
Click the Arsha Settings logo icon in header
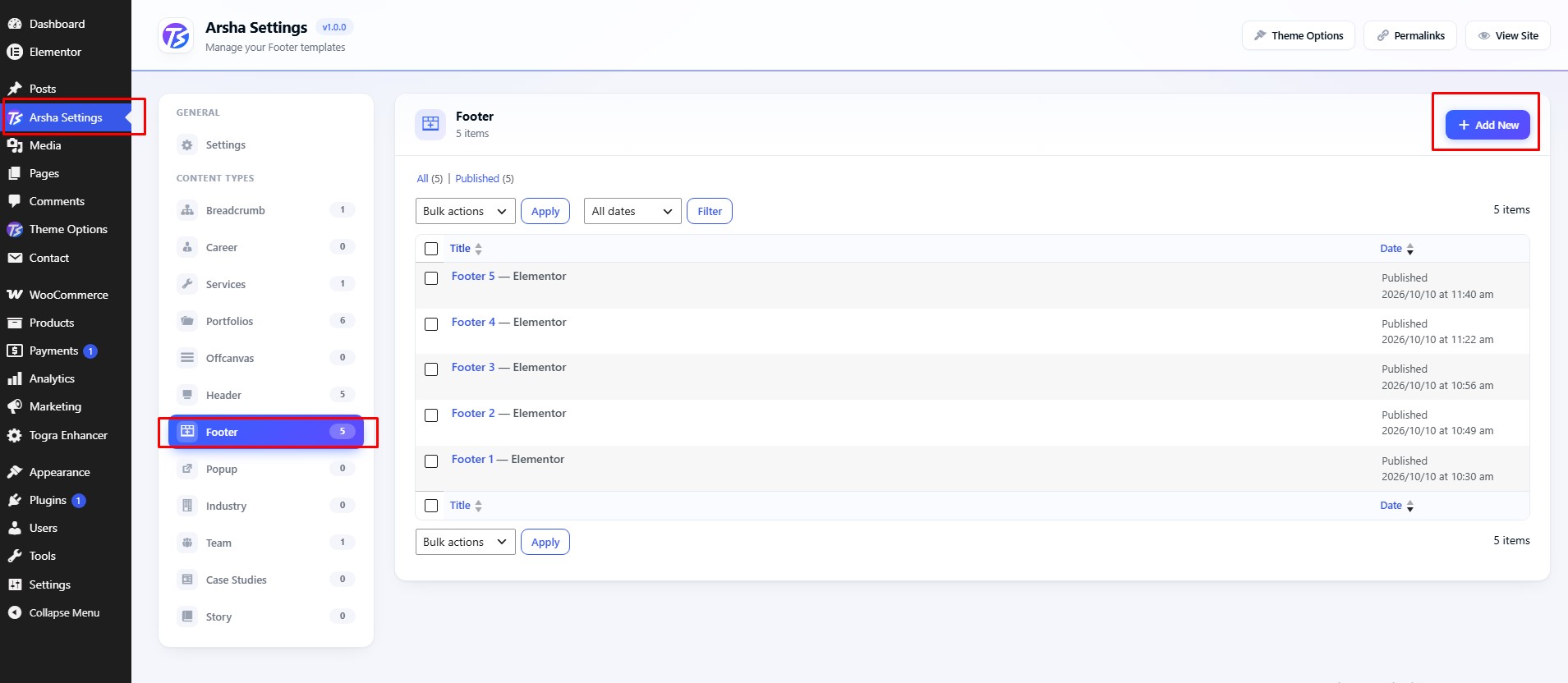click(176, 36)
